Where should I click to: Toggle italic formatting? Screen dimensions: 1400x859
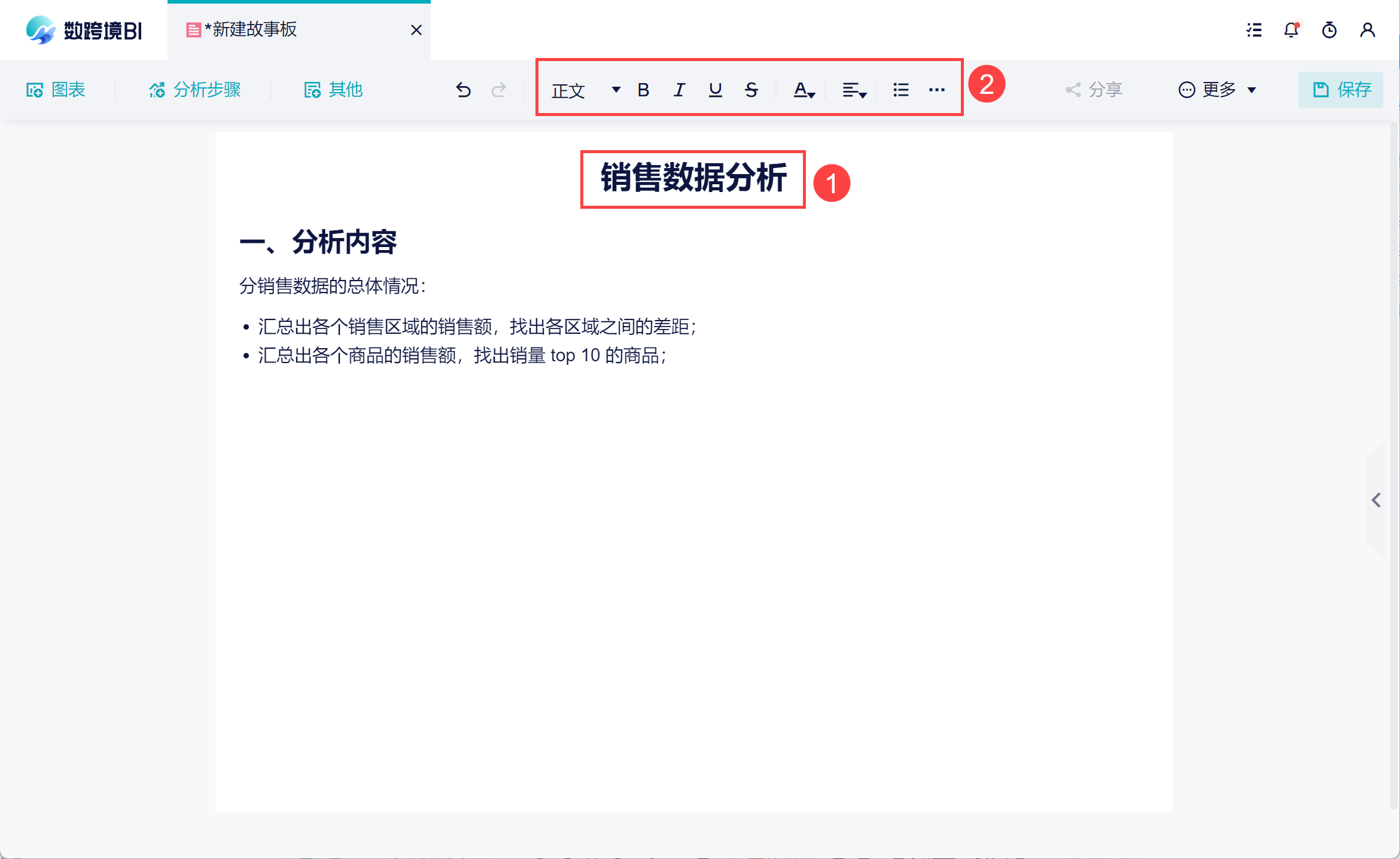(679, 90)
